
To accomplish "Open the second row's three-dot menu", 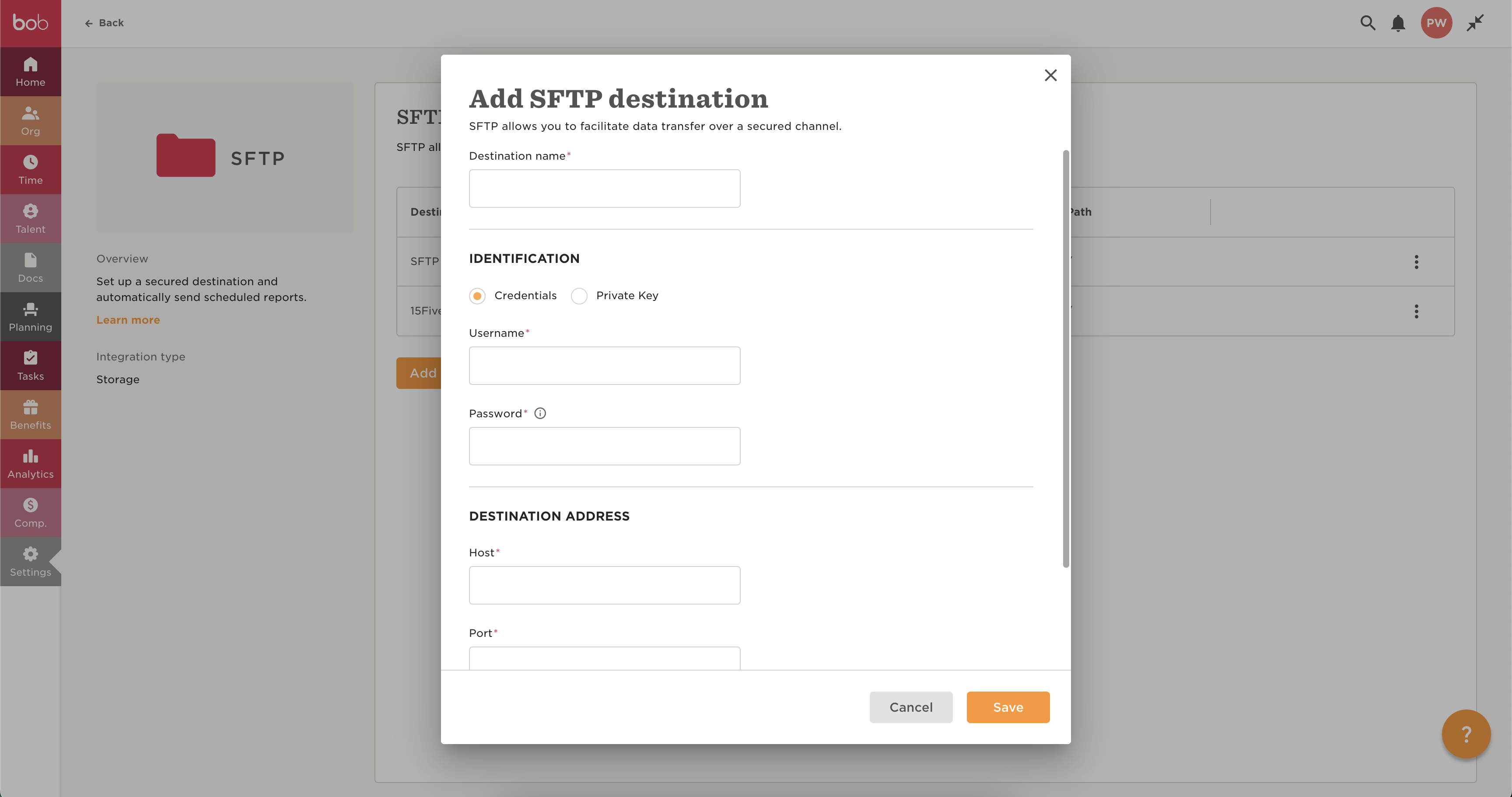I will [1416, 311].
